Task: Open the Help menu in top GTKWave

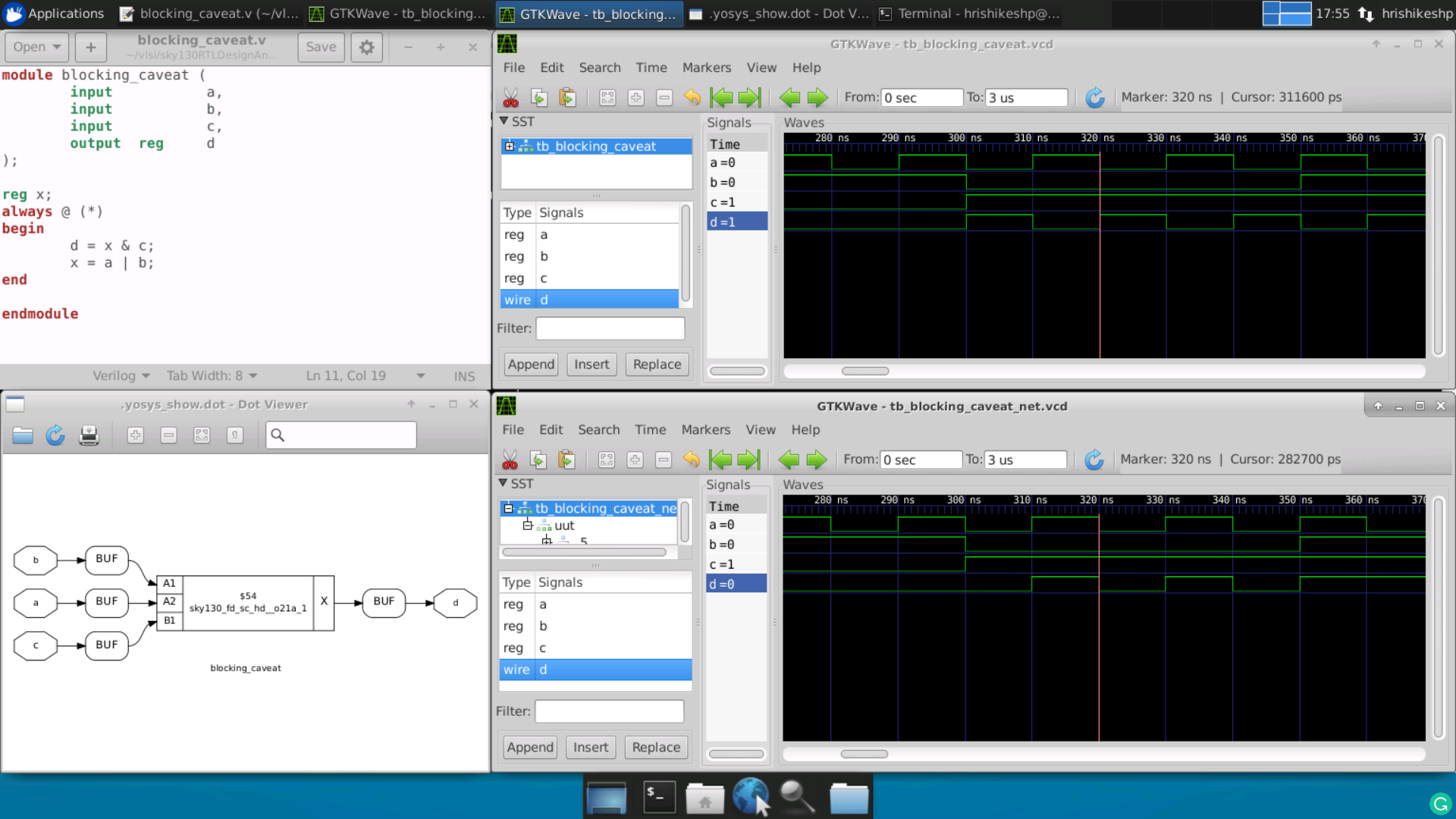Action: click(x=806, y=67)
